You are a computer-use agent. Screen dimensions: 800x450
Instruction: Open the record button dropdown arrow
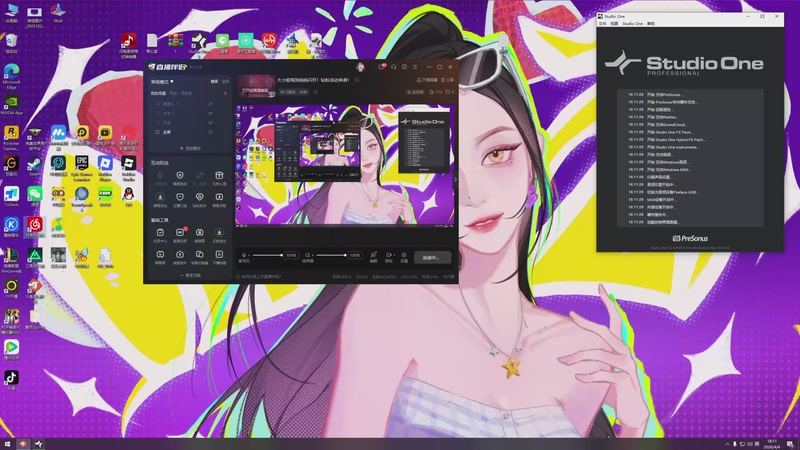coord(393,254)
